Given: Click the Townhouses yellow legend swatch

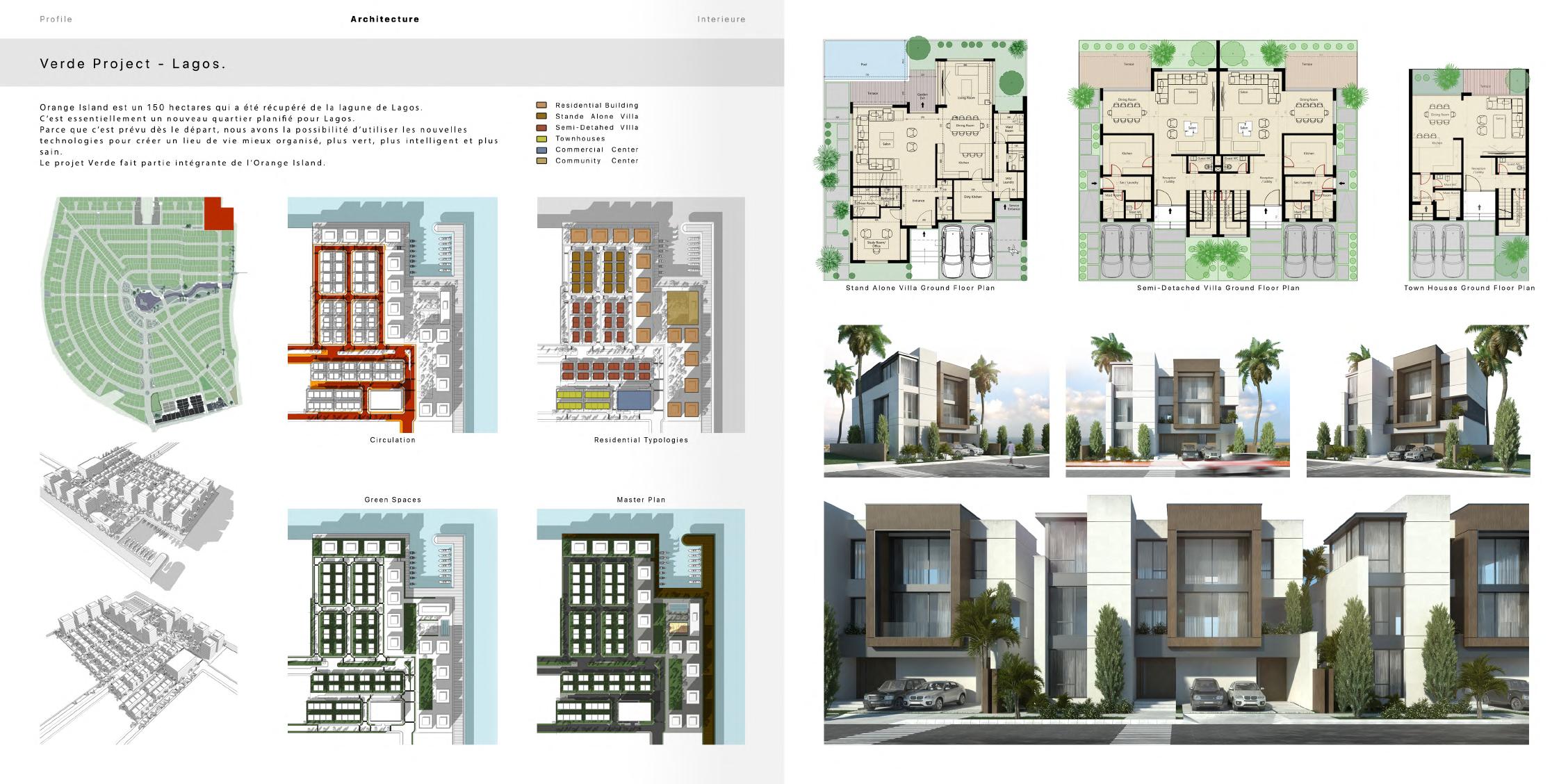Looking at the screenshot, I should pos(541,139).
